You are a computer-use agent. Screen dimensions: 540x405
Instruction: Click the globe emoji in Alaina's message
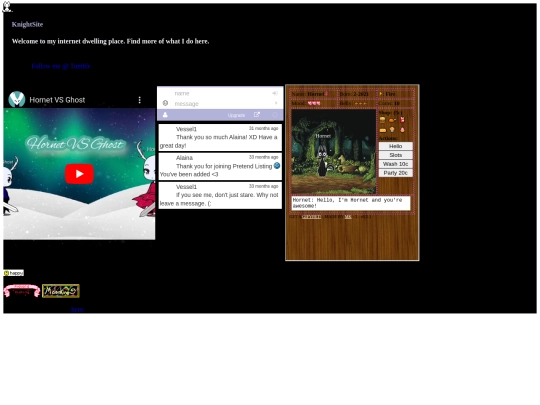277,166
